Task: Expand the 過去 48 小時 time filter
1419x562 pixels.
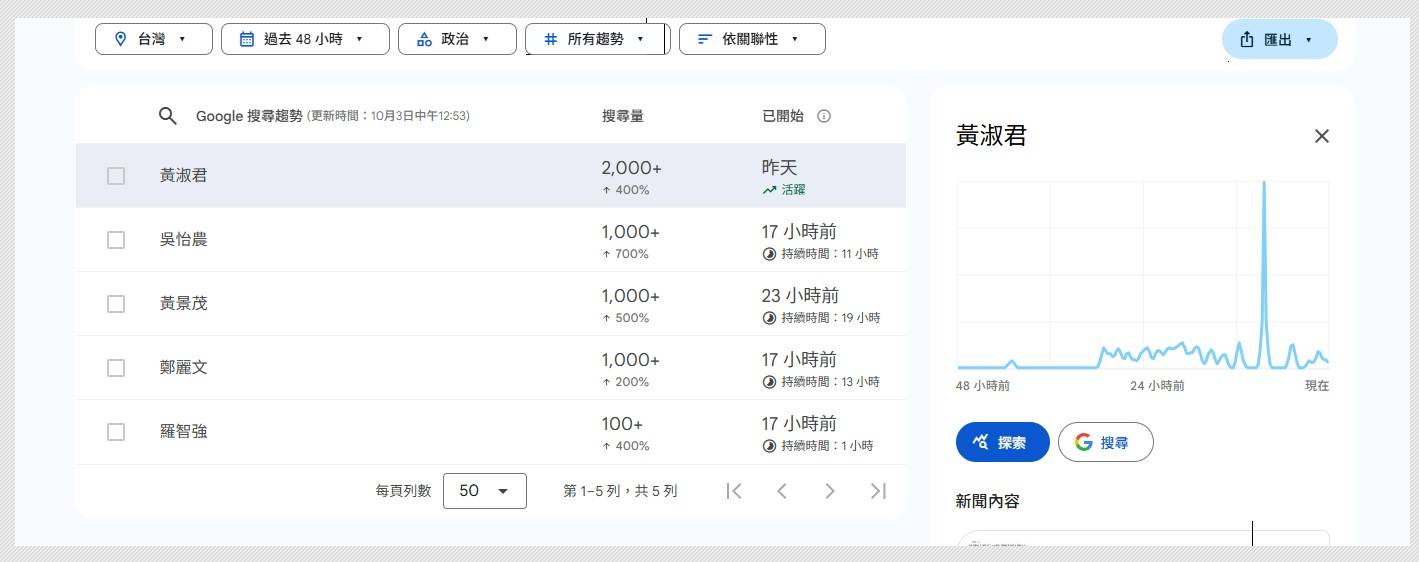Action: 304,39
